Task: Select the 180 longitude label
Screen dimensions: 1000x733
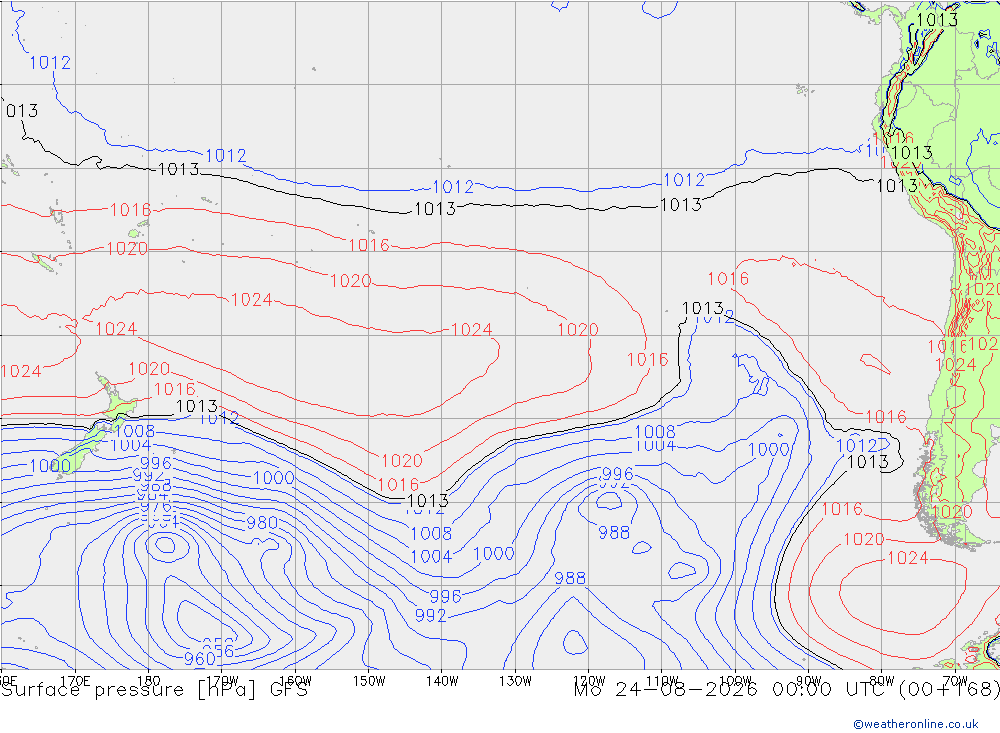Action: coord(149,681)
